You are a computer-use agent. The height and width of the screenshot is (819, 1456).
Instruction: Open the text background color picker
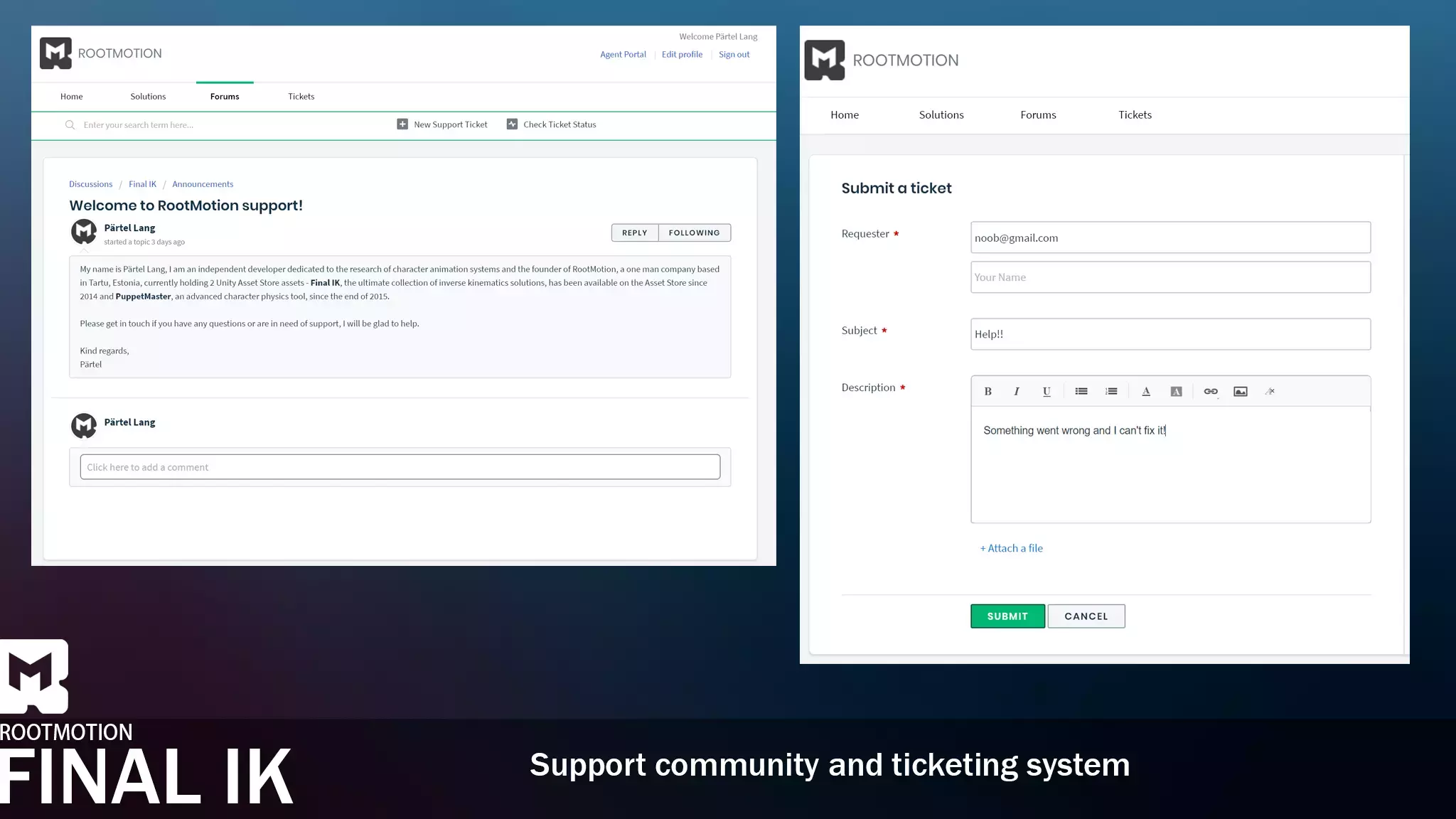coord(1176,392)
